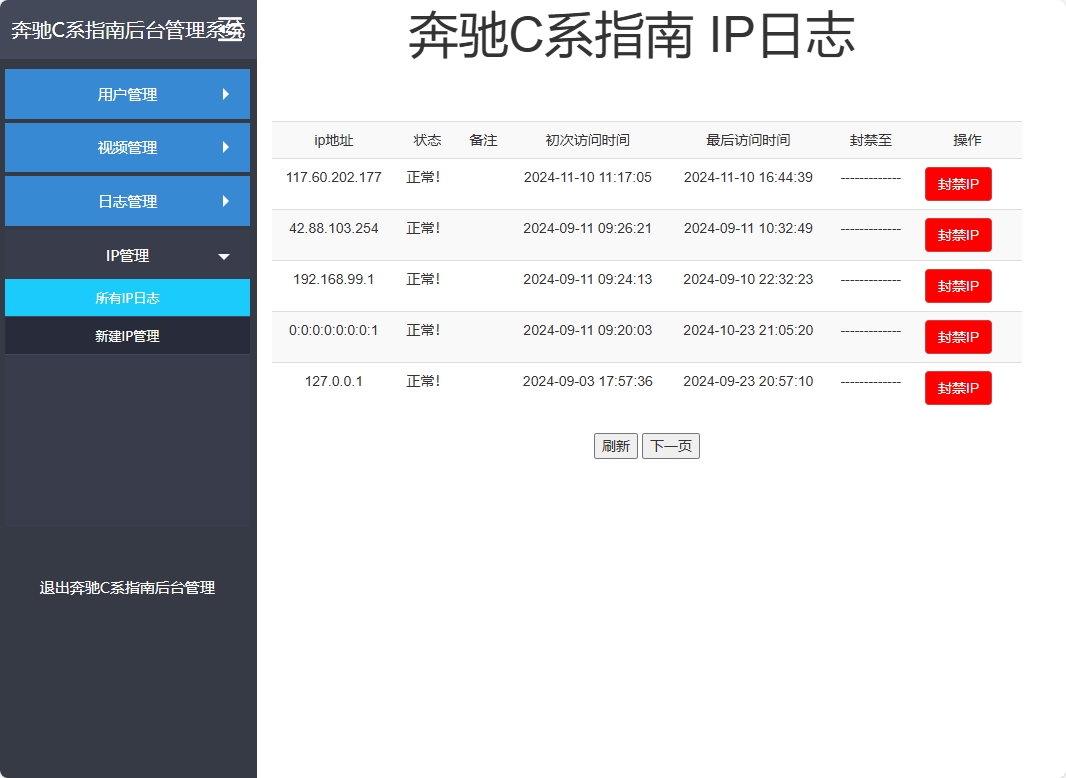
Task: Go to next page via 下一页 button
Action: click(670, 446)
